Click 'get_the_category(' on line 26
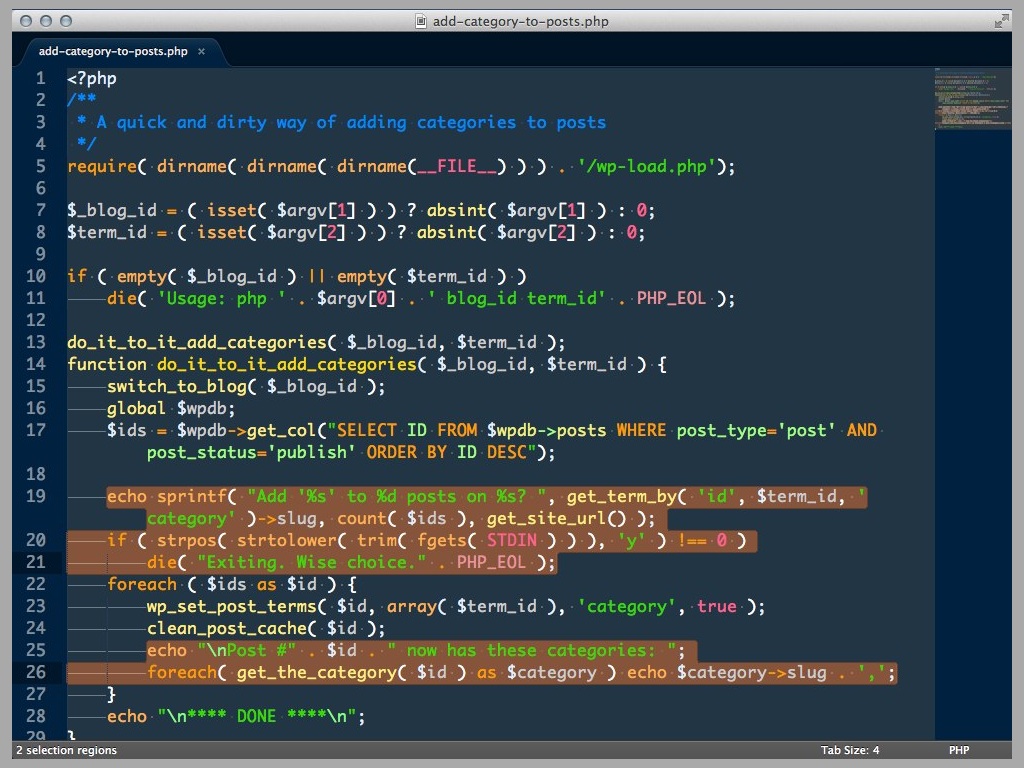1024x768 pixels. tap(321, 672)
